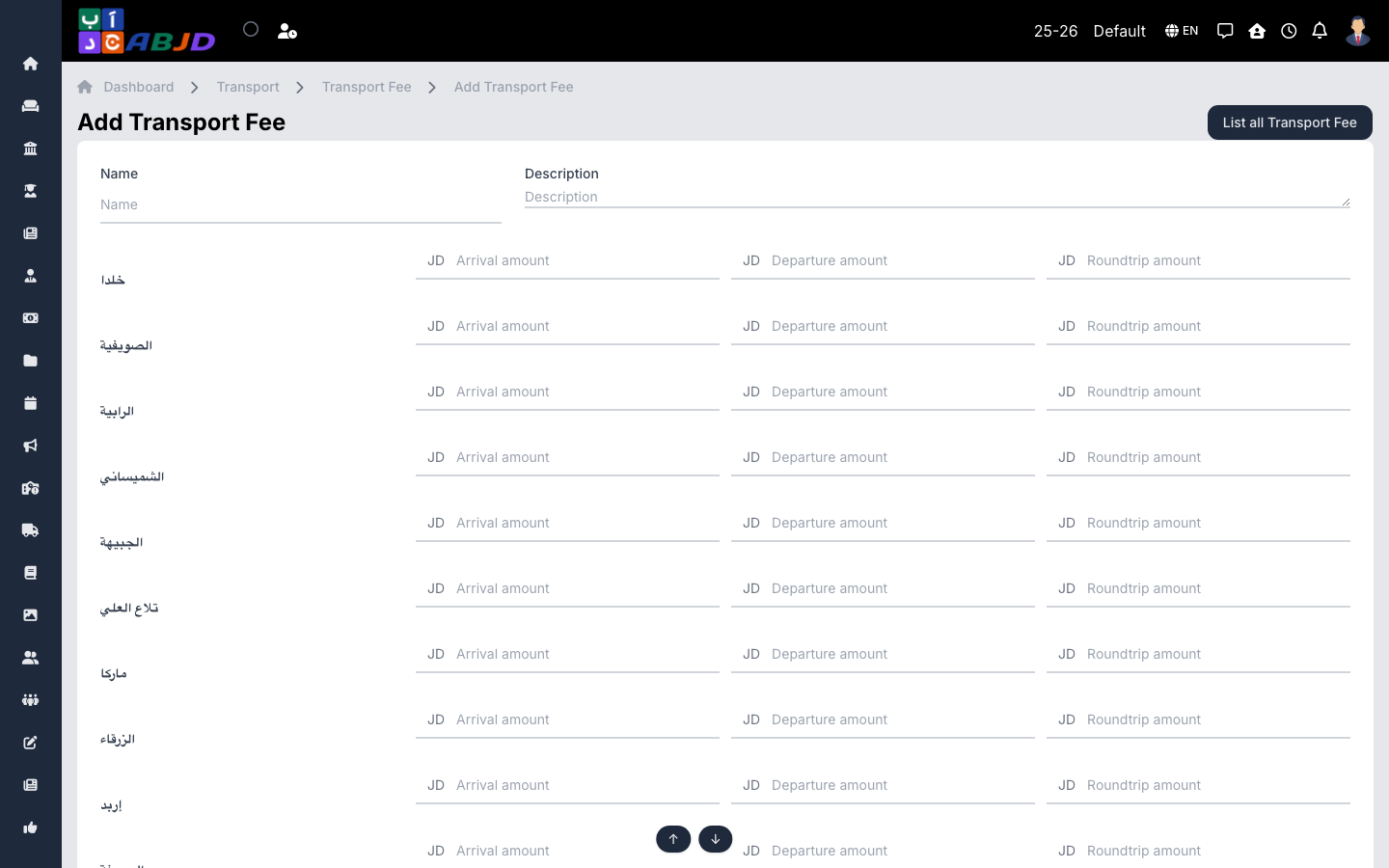Click Departure amount field for اربد
This screenshot has height=868, width=1389.
pos(883,785)
